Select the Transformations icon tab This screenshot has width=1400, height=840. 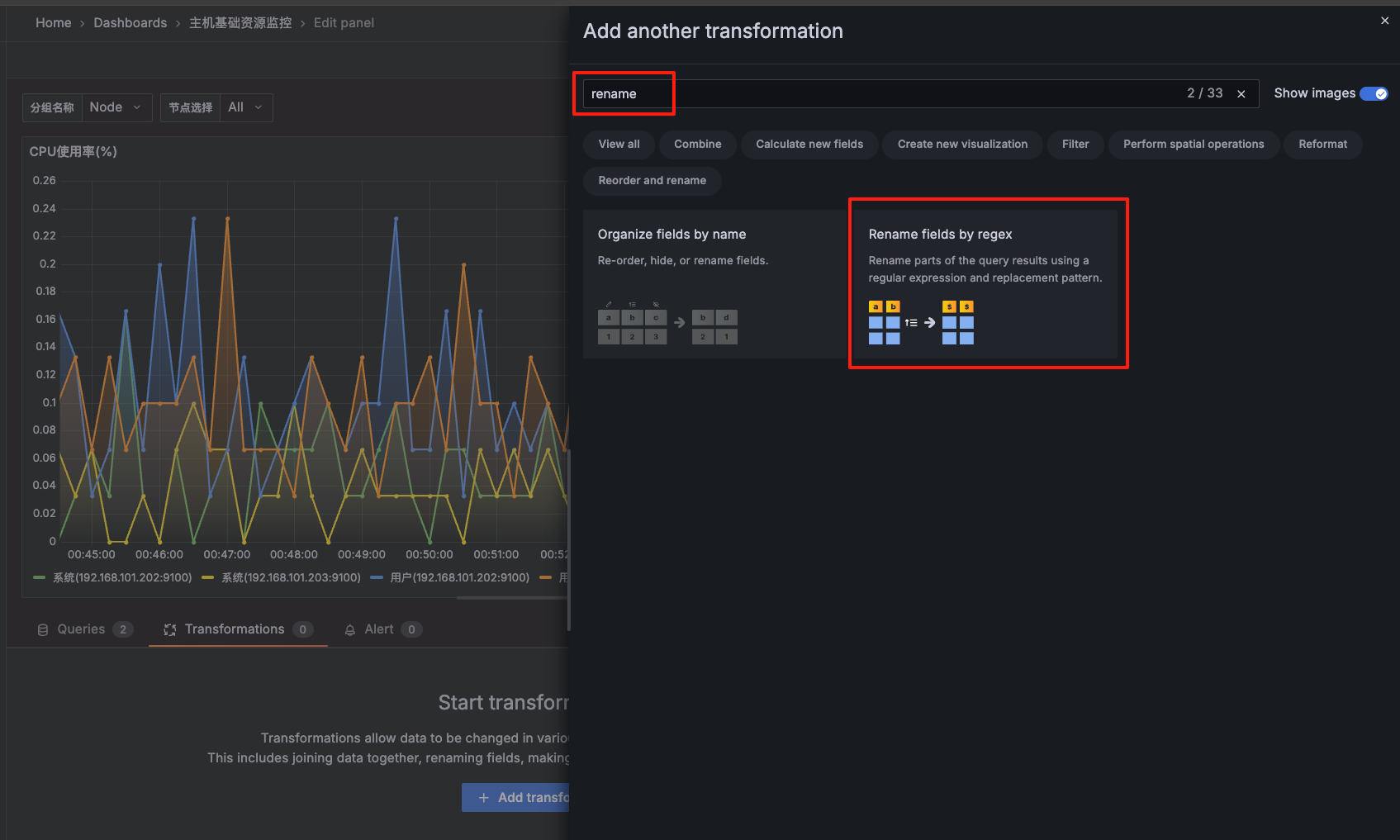click(x=170, y=629)
